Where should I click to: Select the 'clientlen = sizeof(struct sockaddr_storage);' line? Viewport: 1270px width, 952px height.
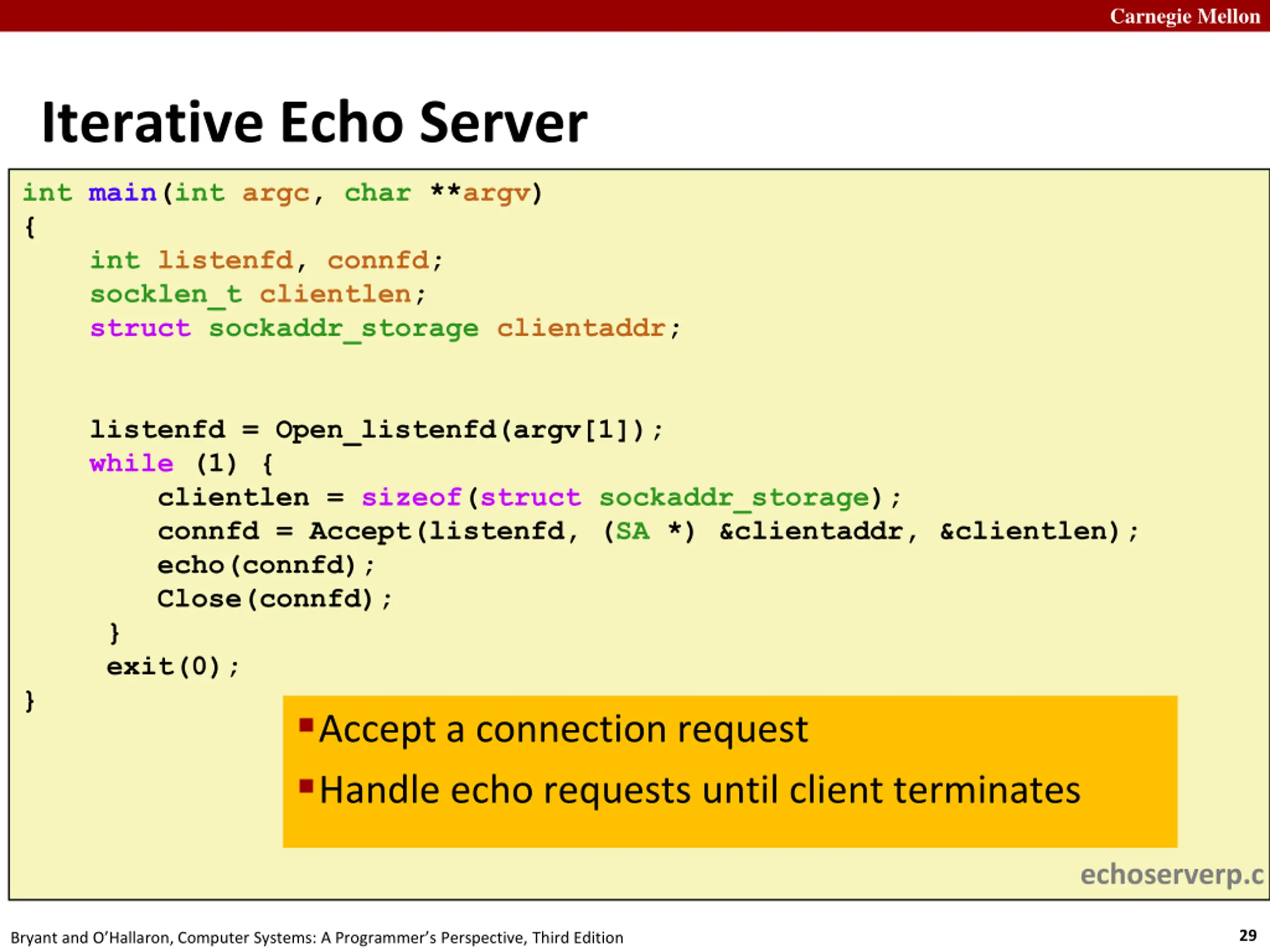pyautogui.click(x=529, y=498)
